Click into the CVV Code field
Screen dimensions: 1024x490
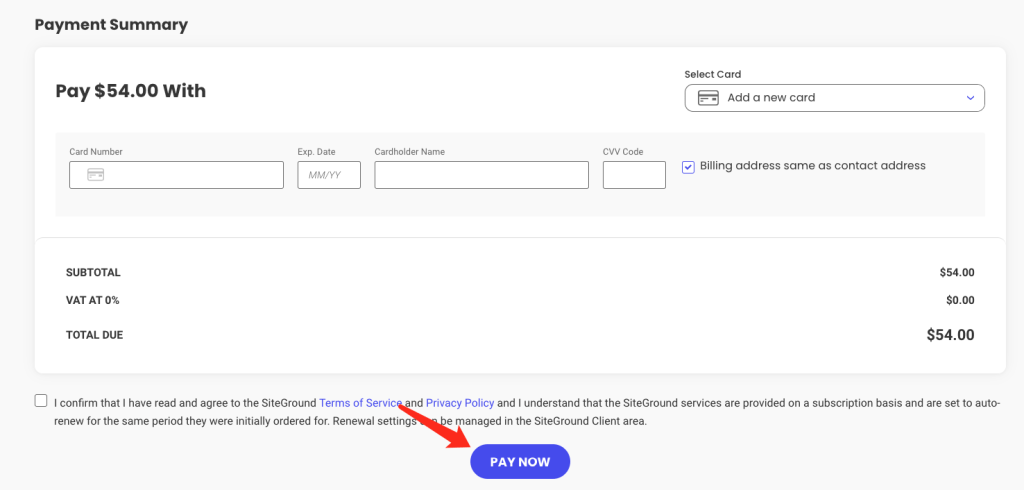pos(634,175)
